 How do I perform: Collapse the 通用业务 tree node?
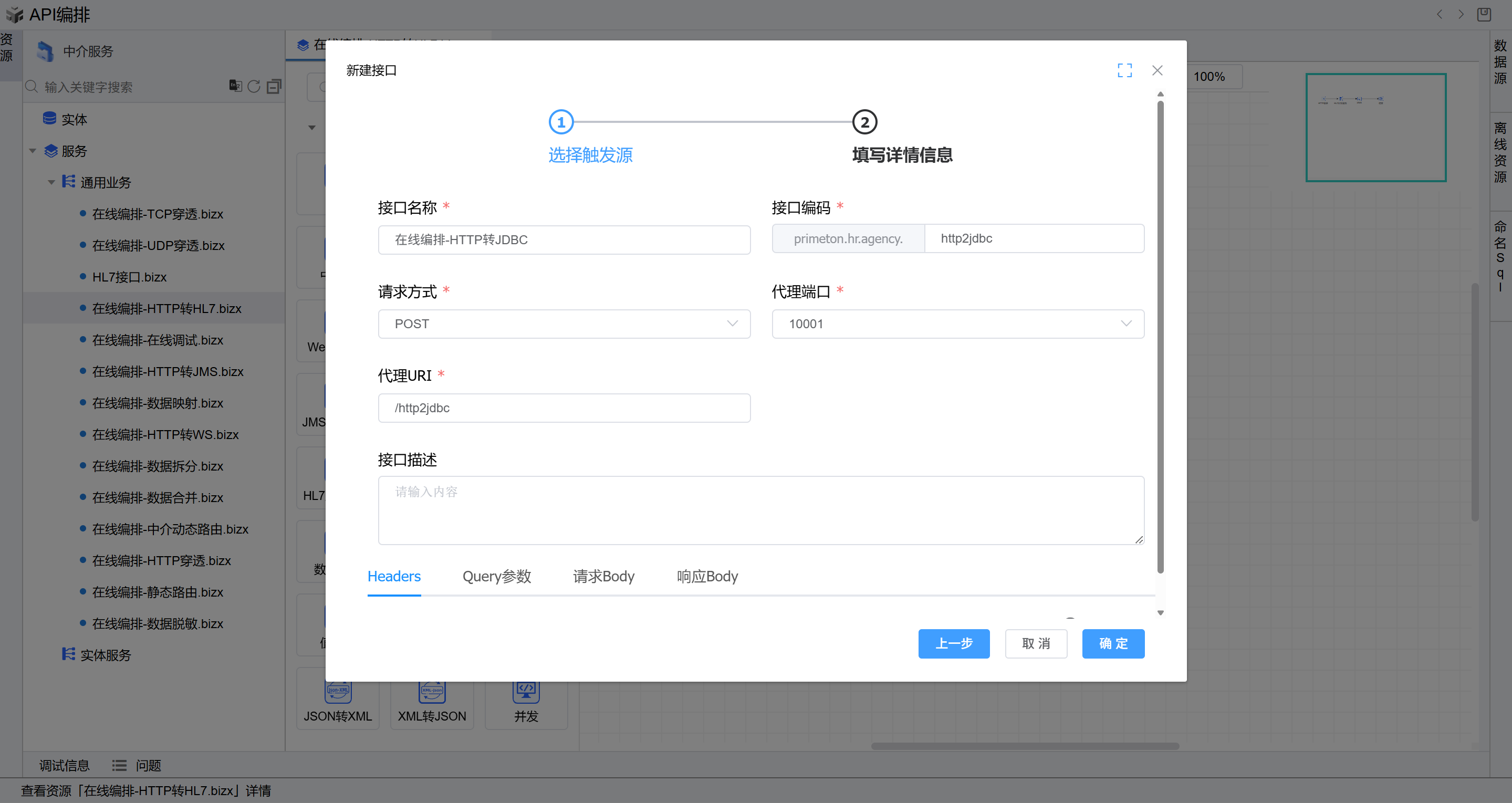[51, 183]
